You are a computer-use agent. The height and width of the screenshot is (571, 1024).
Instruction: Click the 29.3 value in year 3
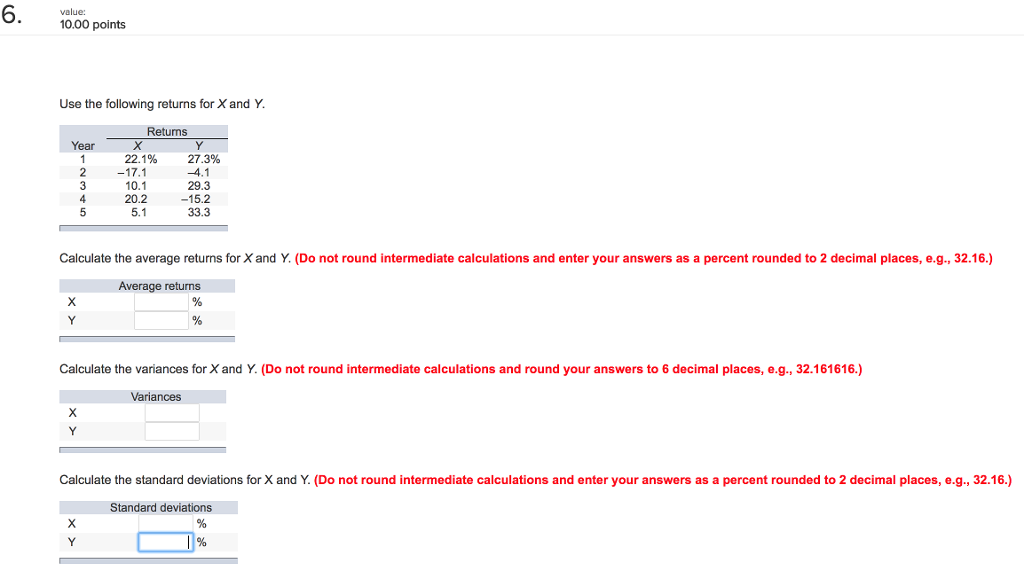point(199,186)
